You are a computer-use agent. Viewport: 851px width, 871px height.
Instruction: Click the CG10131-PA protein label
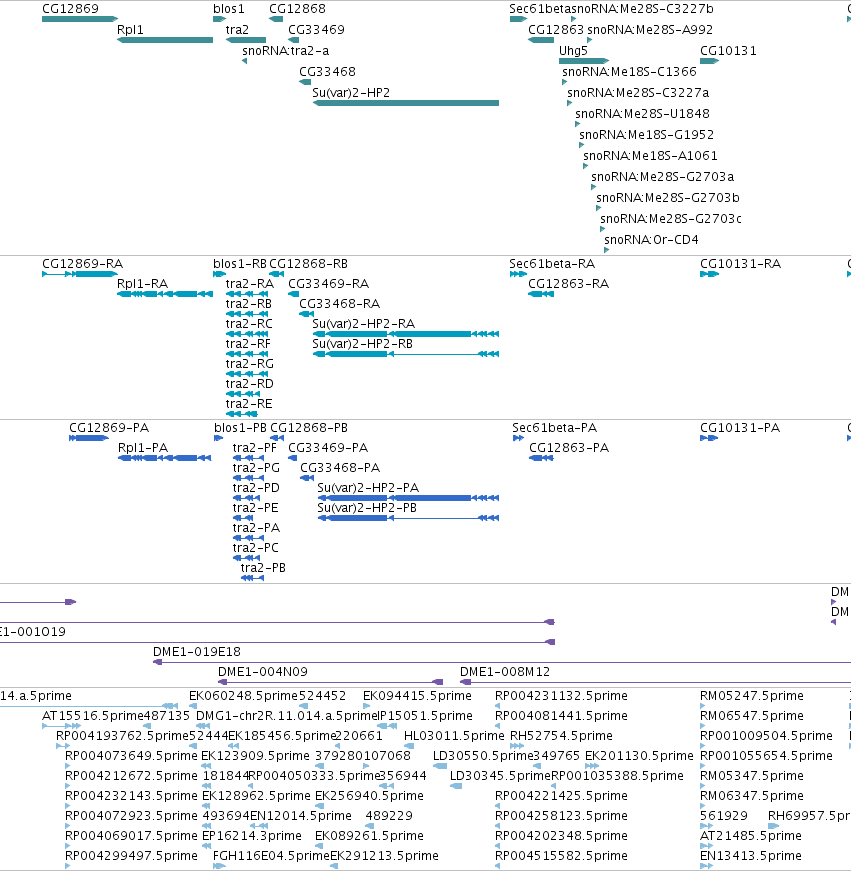pyautogui.click(x=740, y=428)
